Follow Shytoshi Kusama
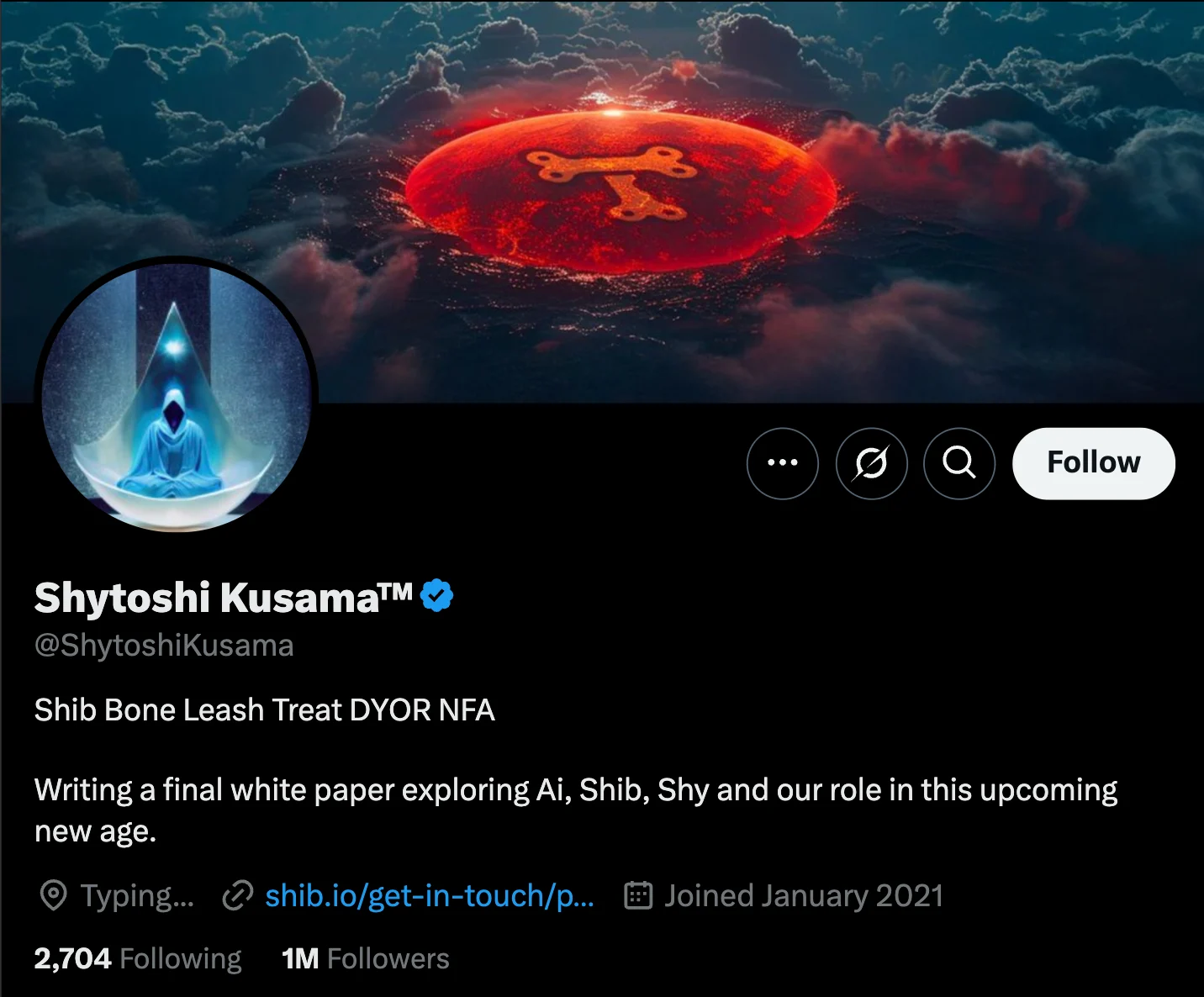Screen dimensions: 1204x997 click(1093, 463)
